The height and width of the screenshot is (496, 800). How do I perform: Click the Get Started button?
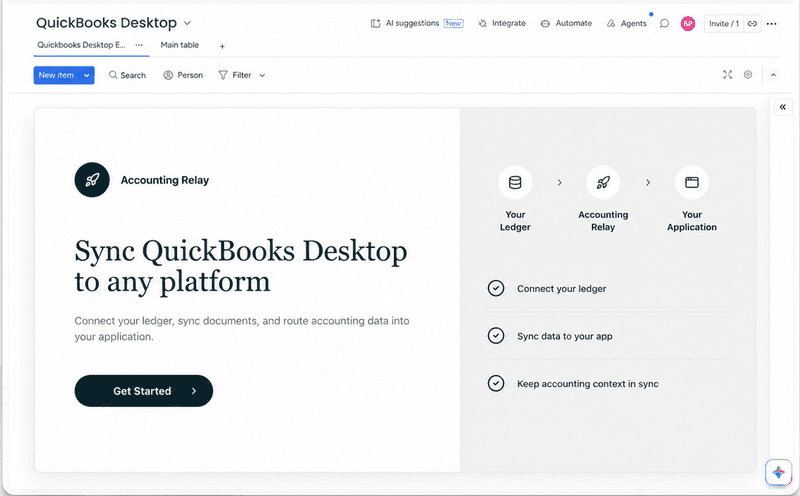(143, 391)
